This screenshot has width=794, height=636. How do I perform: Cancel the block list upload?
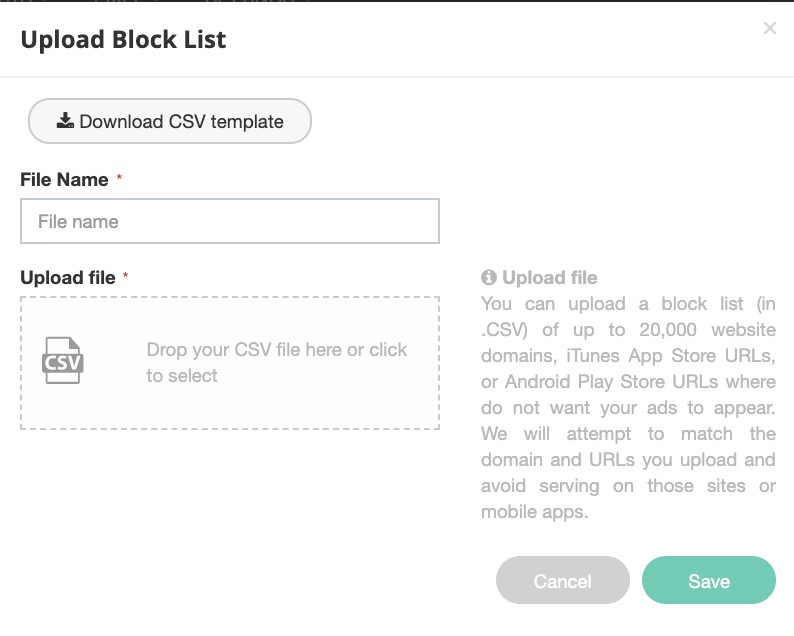563,580
